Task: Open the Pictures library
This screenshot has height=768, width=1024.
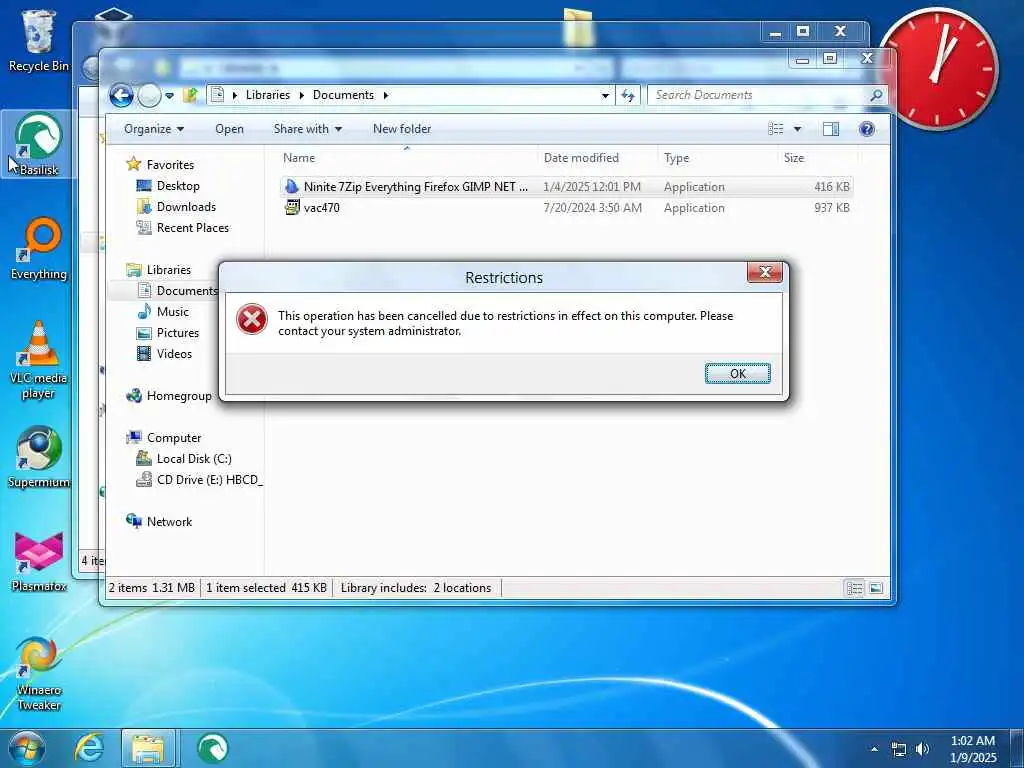Action: [x=177, y=332]
